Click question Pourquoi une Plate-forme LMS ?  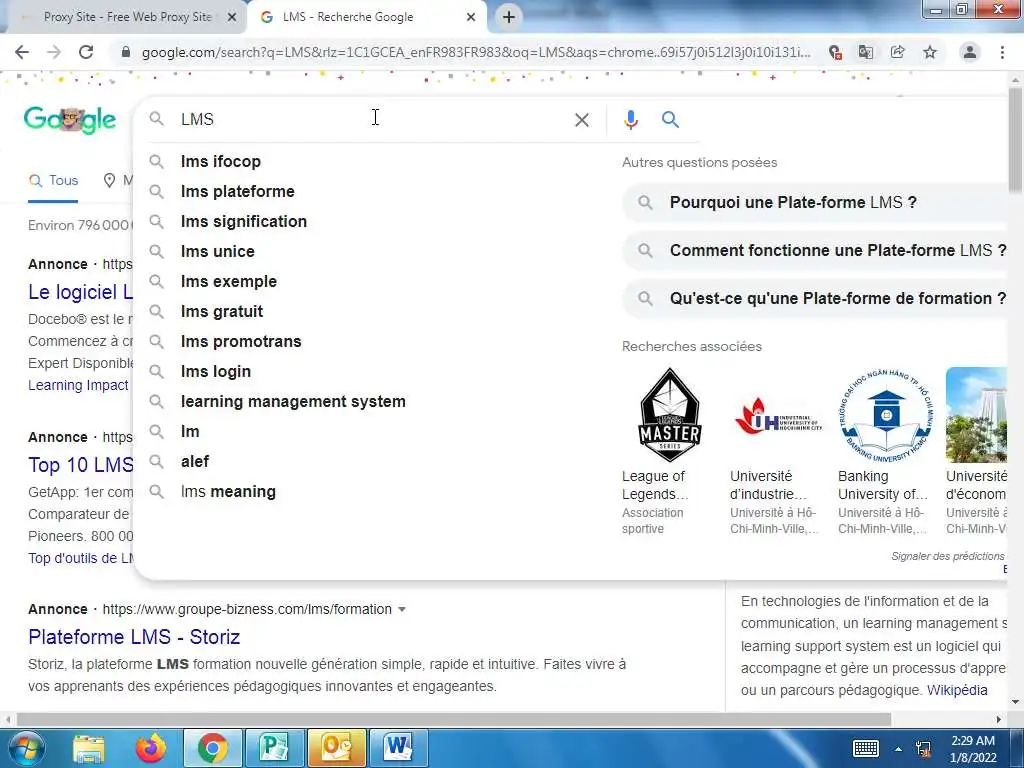pyautogui.click(x=814, y=202)
